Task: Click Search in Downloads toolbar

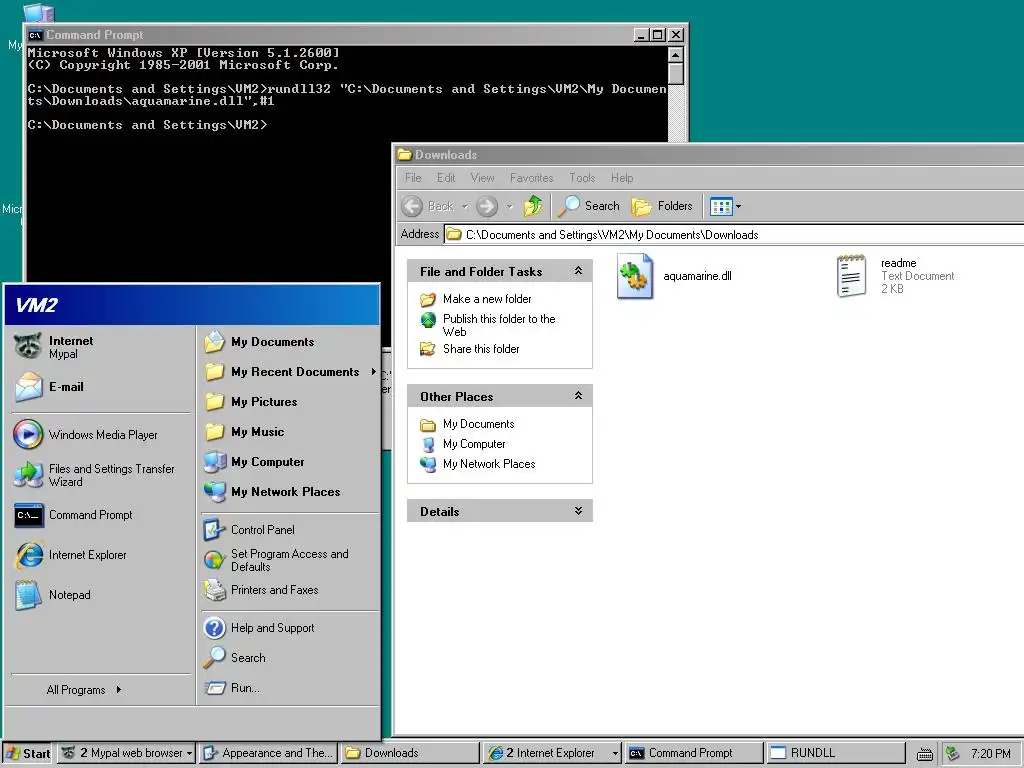Action: click(x=589, y=206)
